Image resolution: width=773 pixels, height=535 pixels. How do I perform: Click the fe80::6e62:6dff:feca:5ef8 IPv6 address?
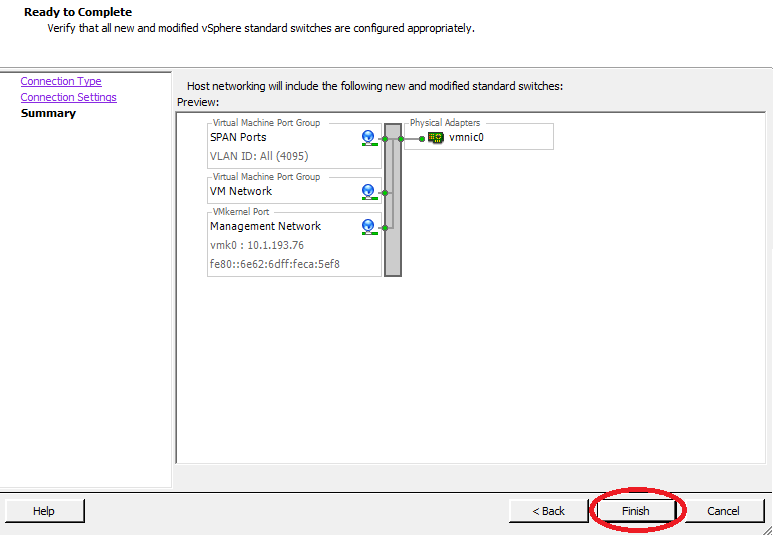click(275, 264)
